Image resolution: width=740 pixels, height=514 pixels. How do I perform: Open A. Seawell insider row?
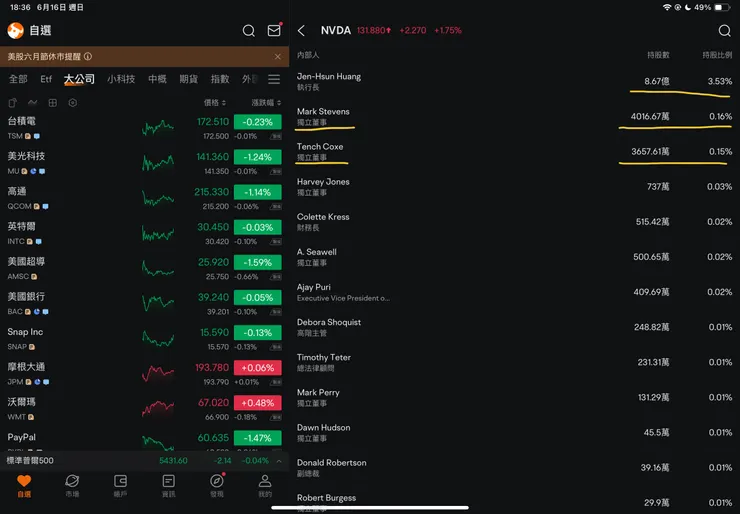tap(514, 257)
